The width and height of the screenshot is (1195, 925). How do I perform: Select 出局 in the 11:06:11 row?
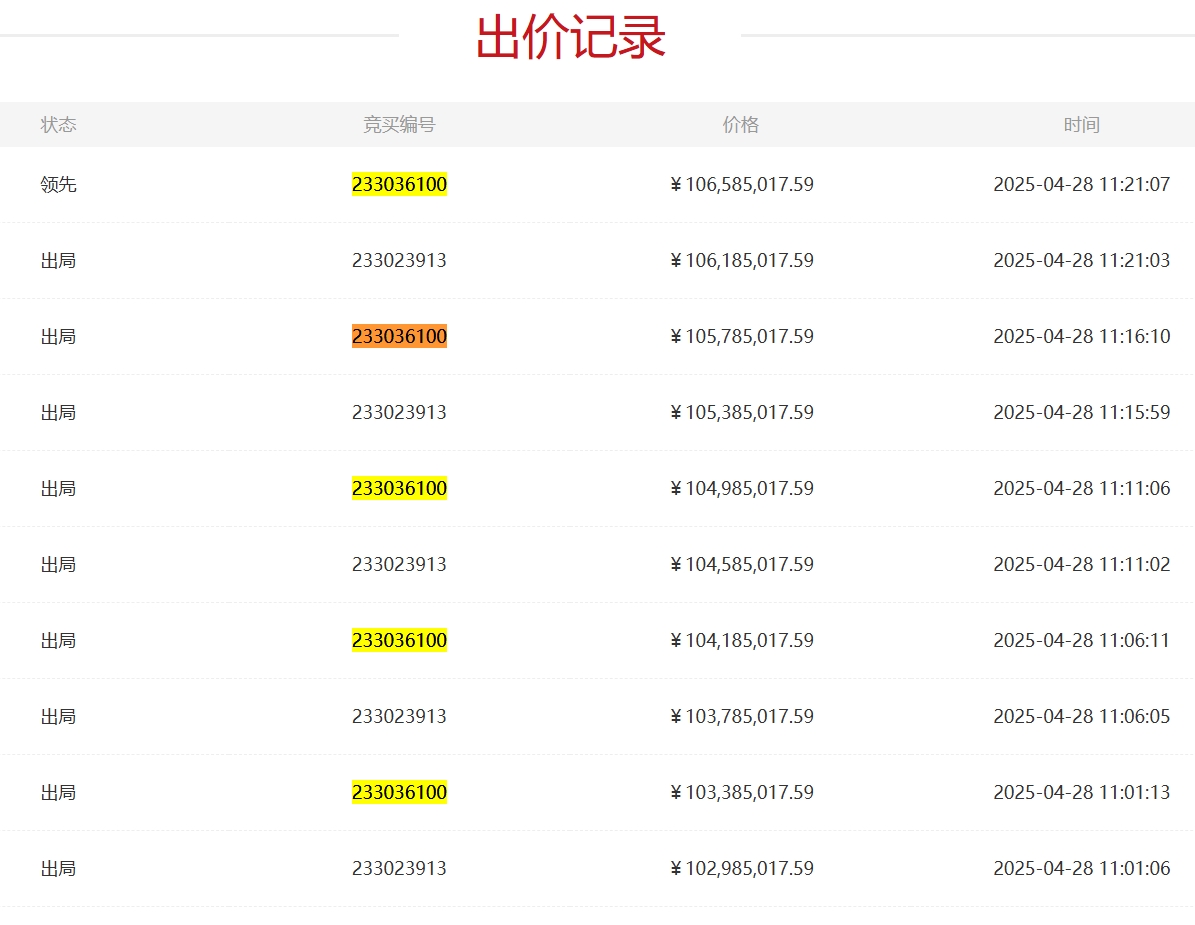(59, 640)
